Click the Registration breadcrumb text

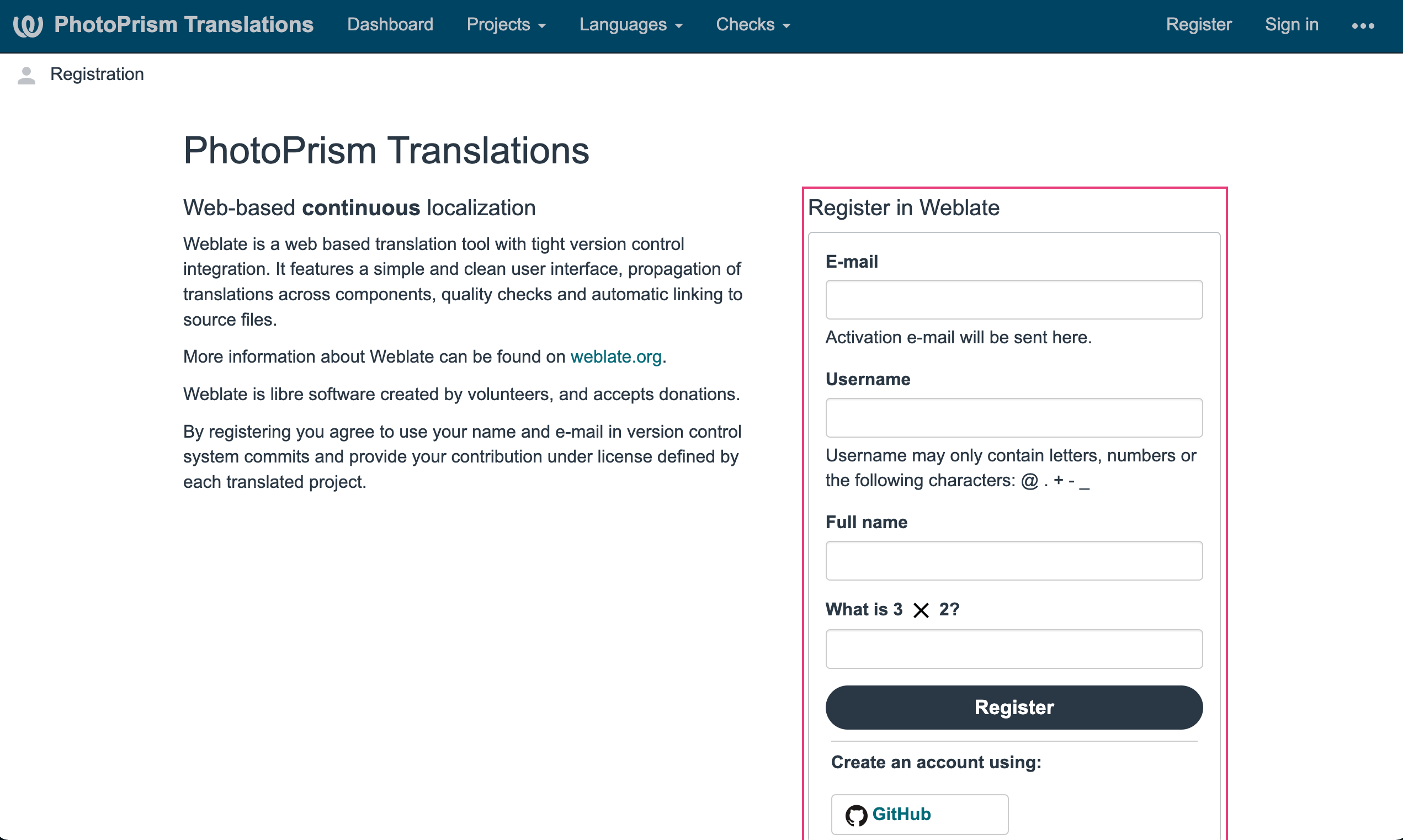(97, 74)
